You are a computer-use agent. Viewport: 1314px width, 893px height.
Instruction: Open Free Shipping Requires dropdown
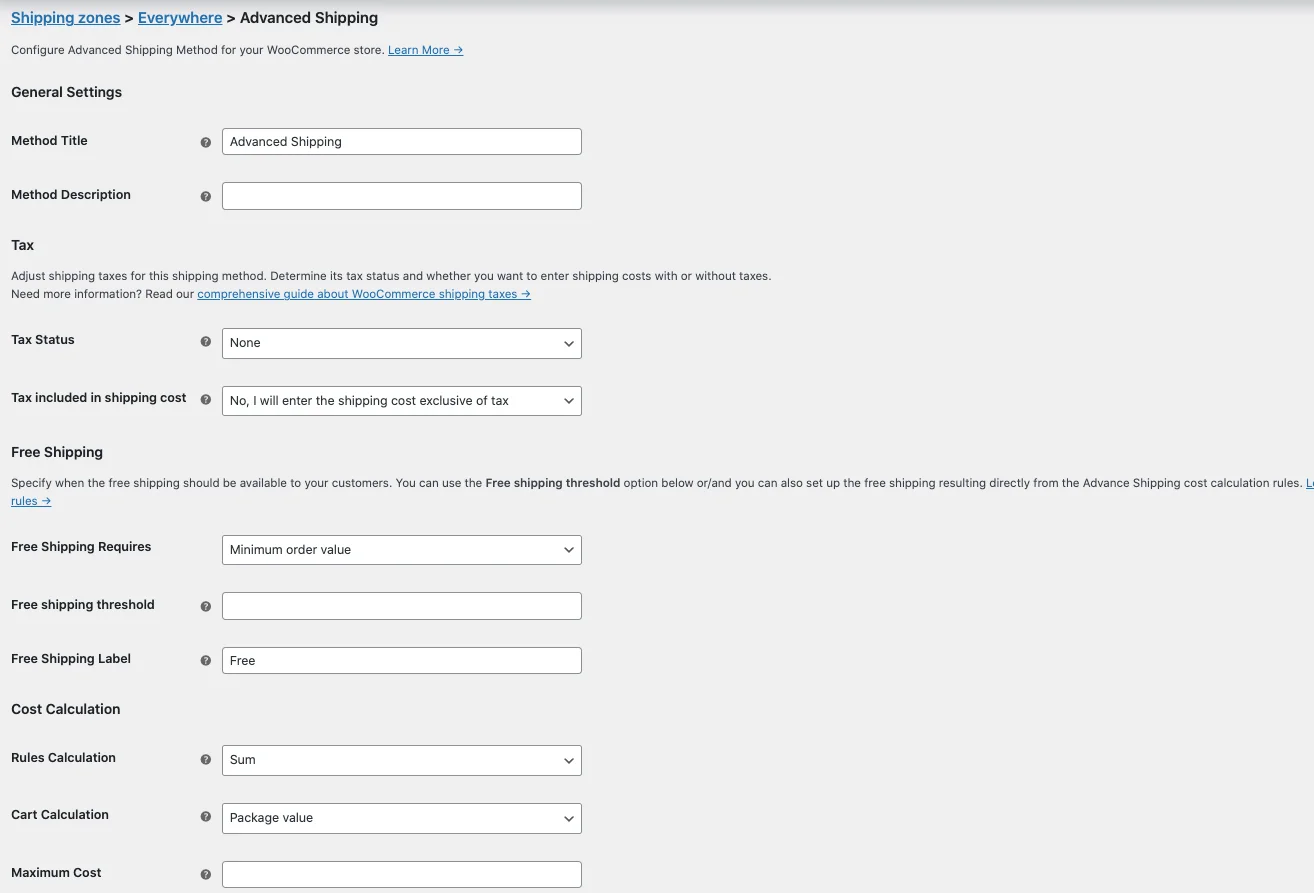coord(401,550)
